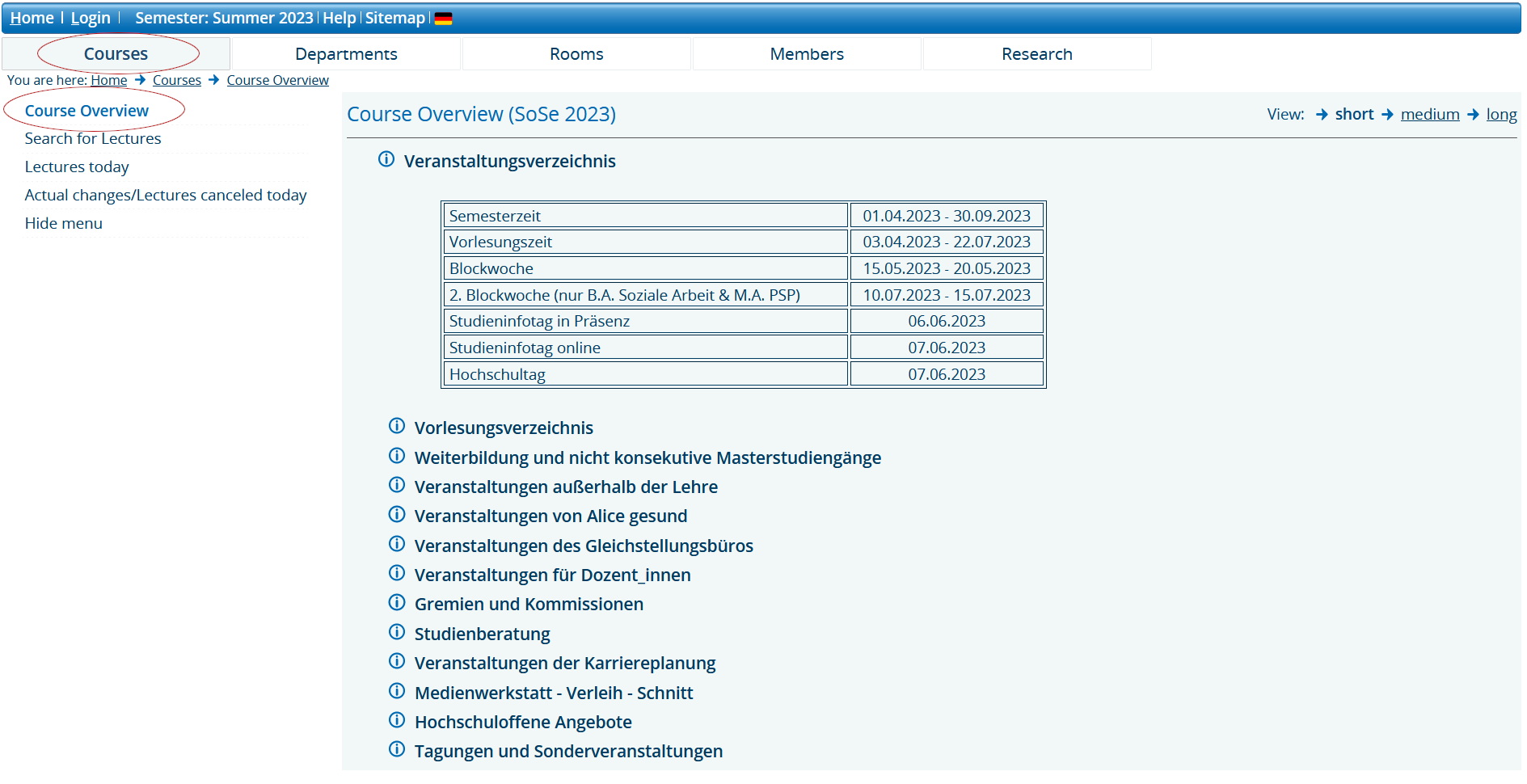Click the Studieninfotag in Präsenz cell
The width and height of the screenshot is (1527, 784).
[645, 321]
